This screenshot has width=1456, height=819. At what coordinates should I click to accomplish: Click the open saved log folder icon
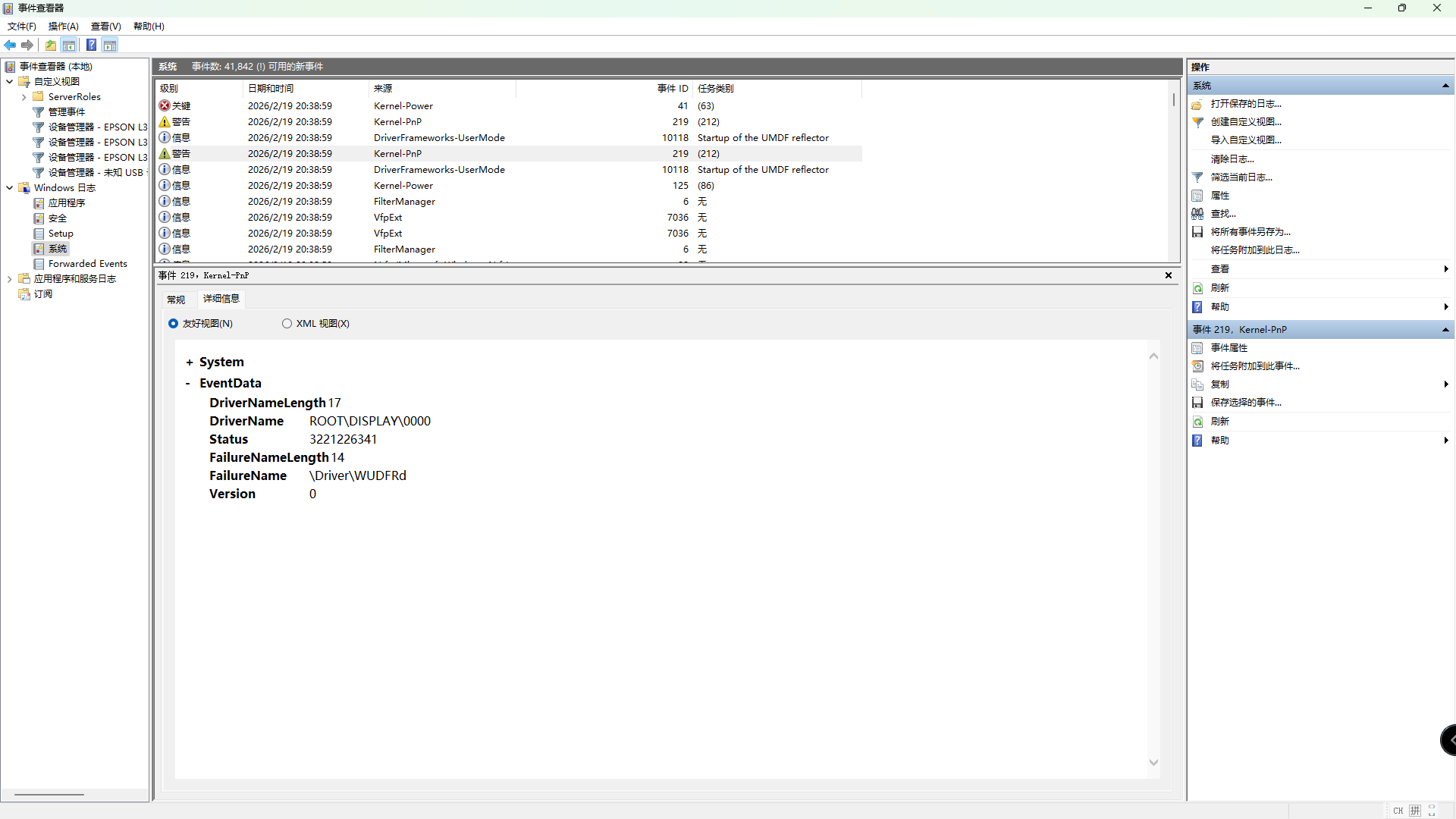[x=1197, y=104]
